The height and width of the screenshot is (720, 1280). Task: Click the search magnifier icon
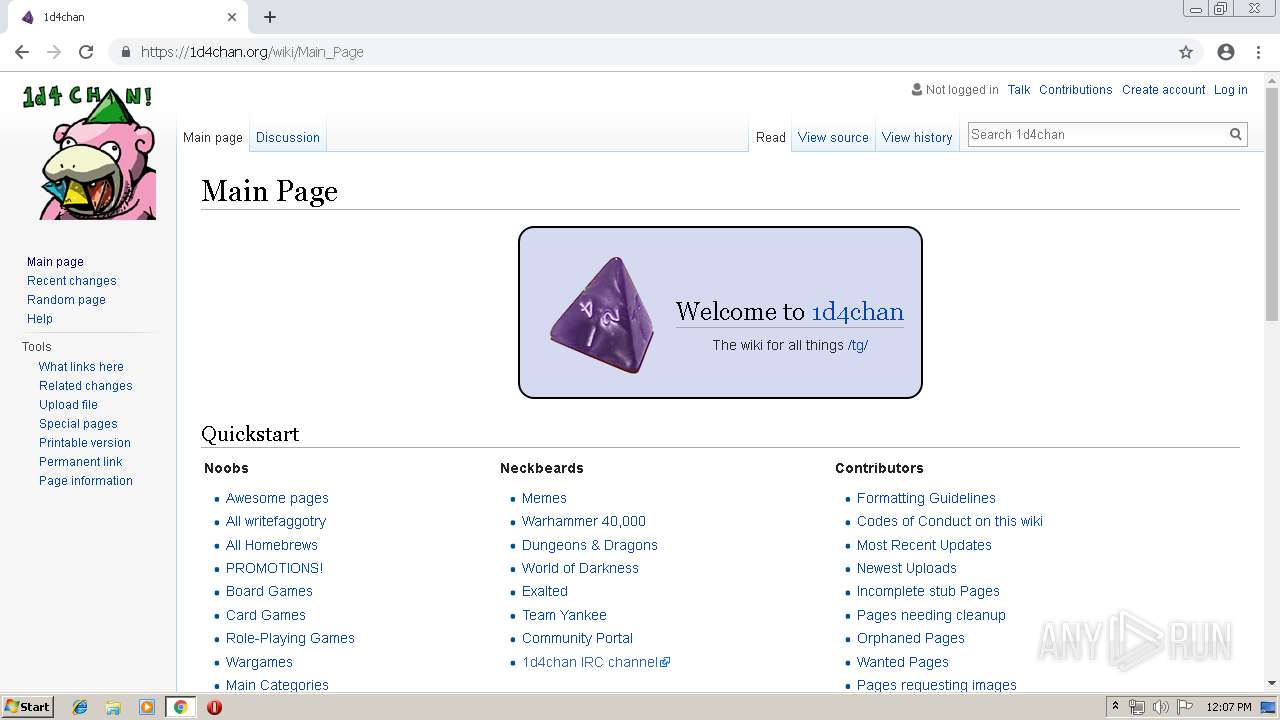[x=1236, y=134]
